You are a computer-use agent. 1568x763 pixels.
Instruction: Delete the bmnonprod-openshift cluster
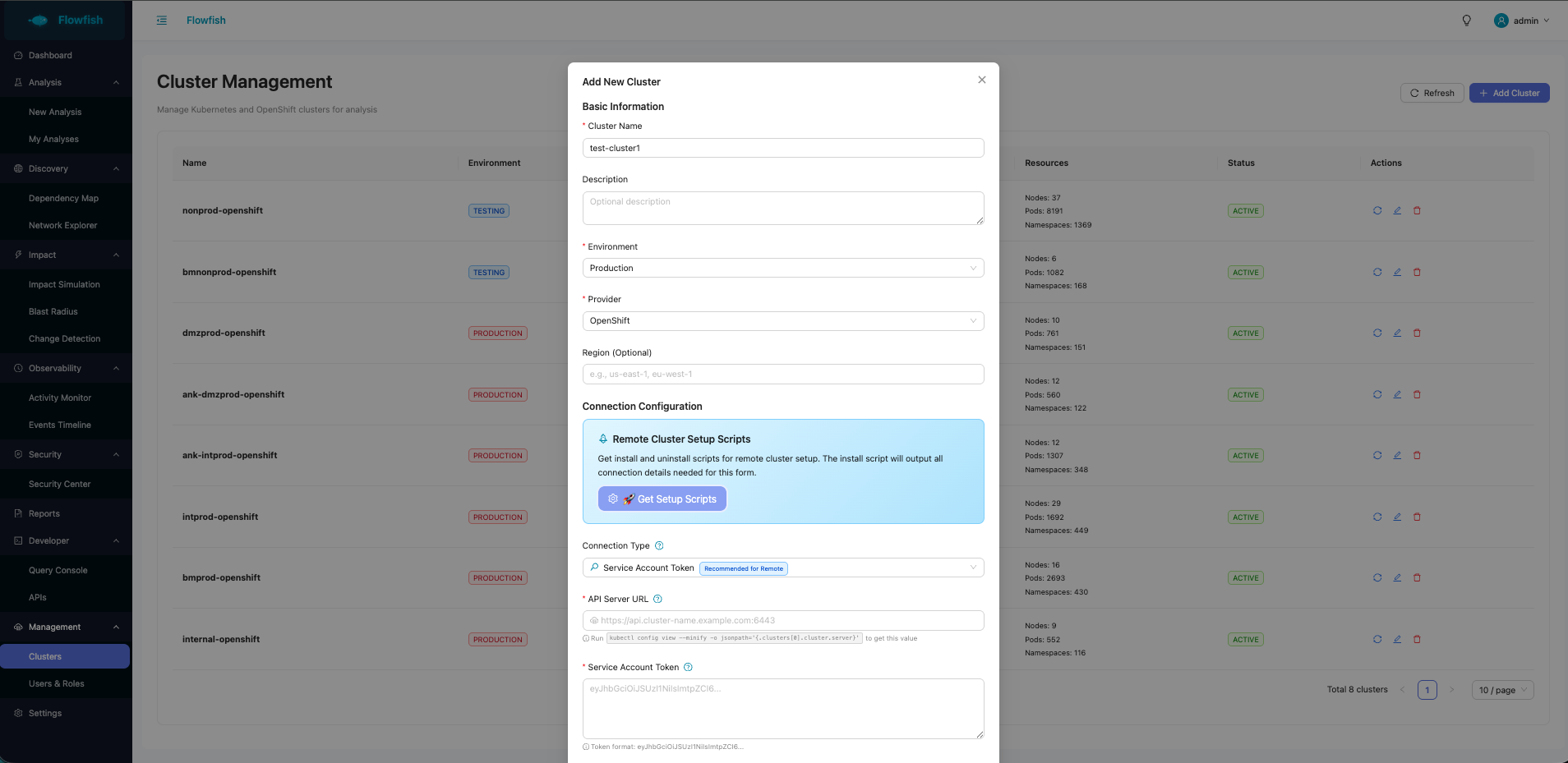point(1417,272)
